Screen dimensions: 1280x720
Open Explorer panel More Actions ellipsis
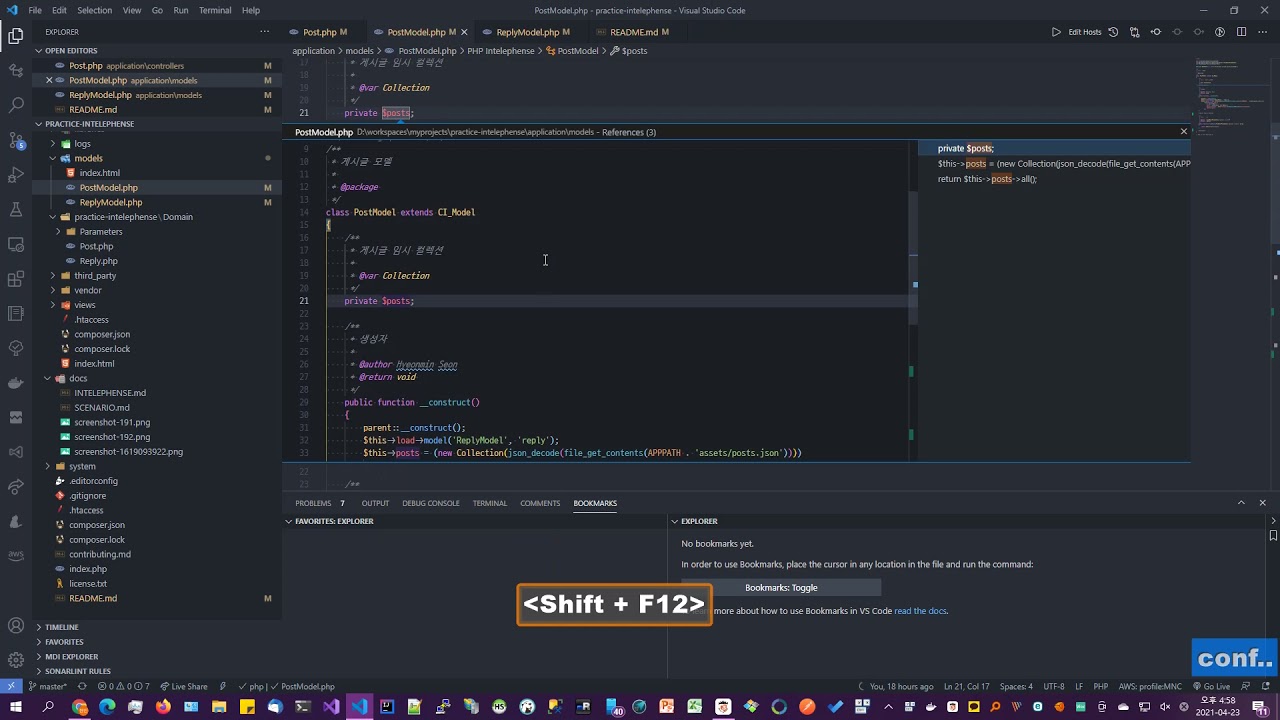pyautogui.click(x=265, y=32)
